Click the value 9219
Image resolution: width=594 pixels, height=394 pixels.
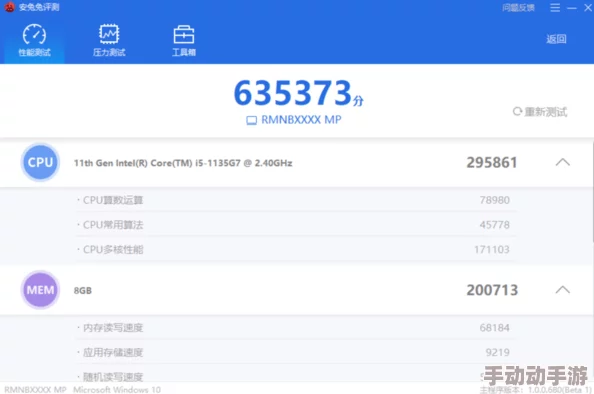[497, 352]
